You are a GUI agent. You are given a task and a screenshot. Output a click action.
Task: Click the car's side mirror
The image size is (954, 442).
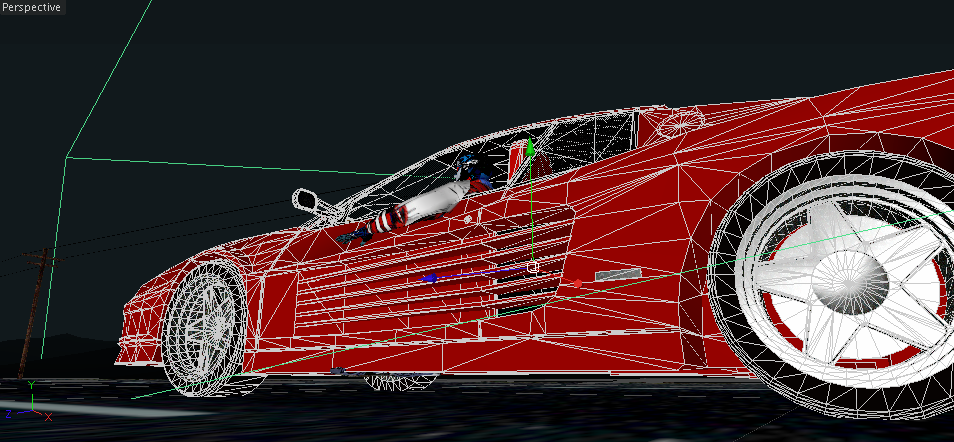point(306,199)
